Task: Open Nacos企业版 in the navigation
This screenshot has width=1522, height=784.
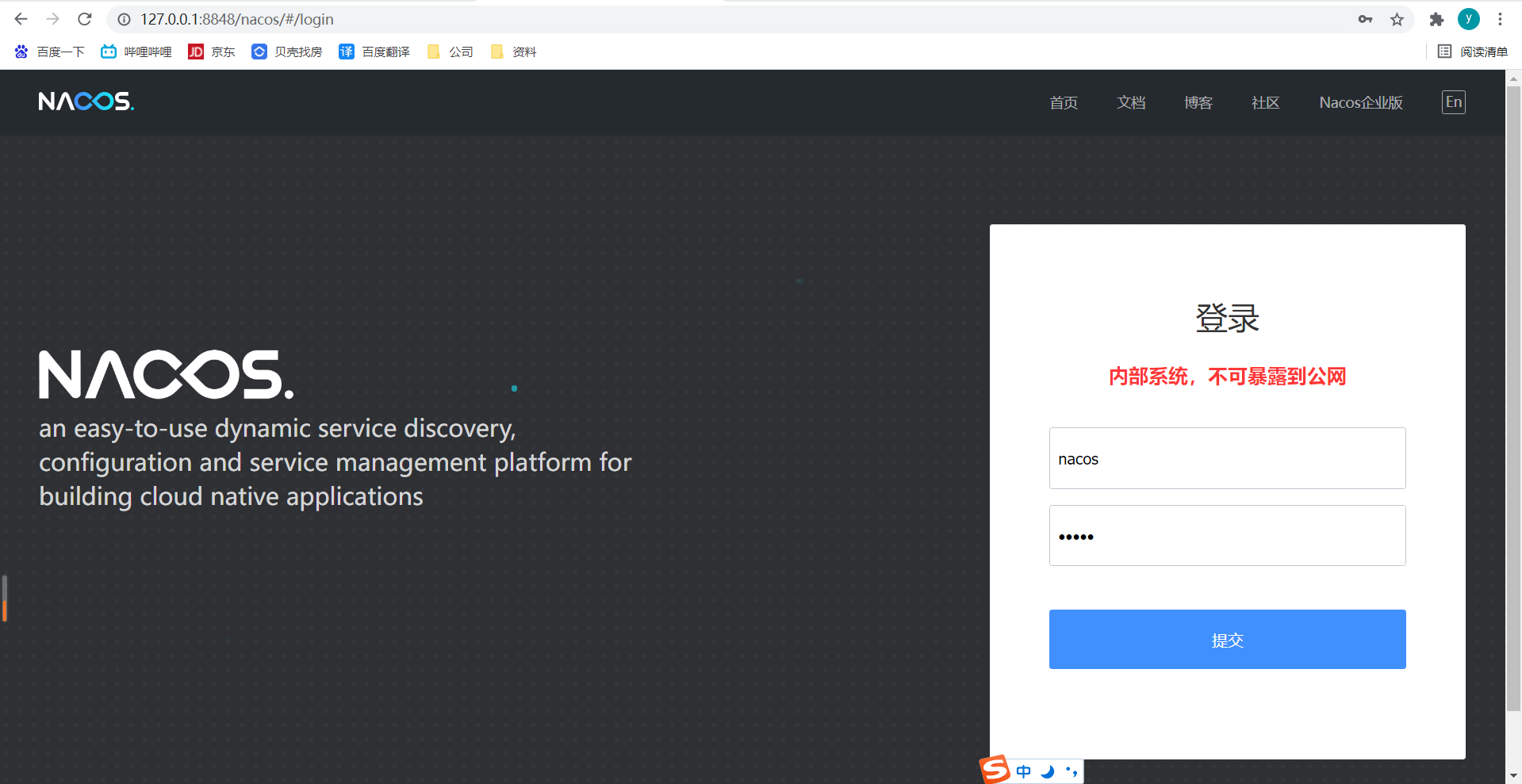Action: (x=1361, y=102)
